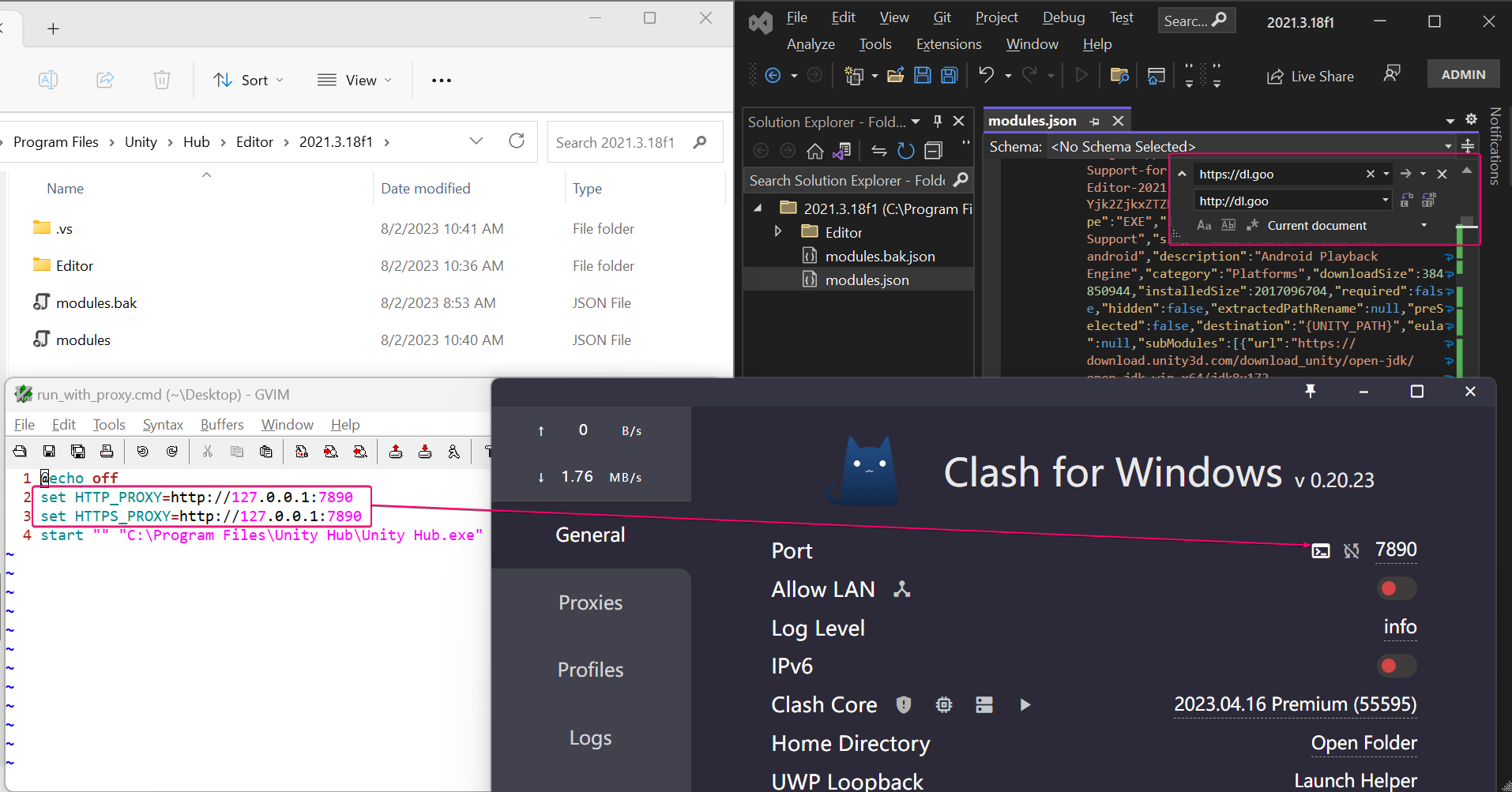The width and height of the screenshot is (1512, 792).
Task: Open GVIM Syntax menu
Action: pos(163,424)
